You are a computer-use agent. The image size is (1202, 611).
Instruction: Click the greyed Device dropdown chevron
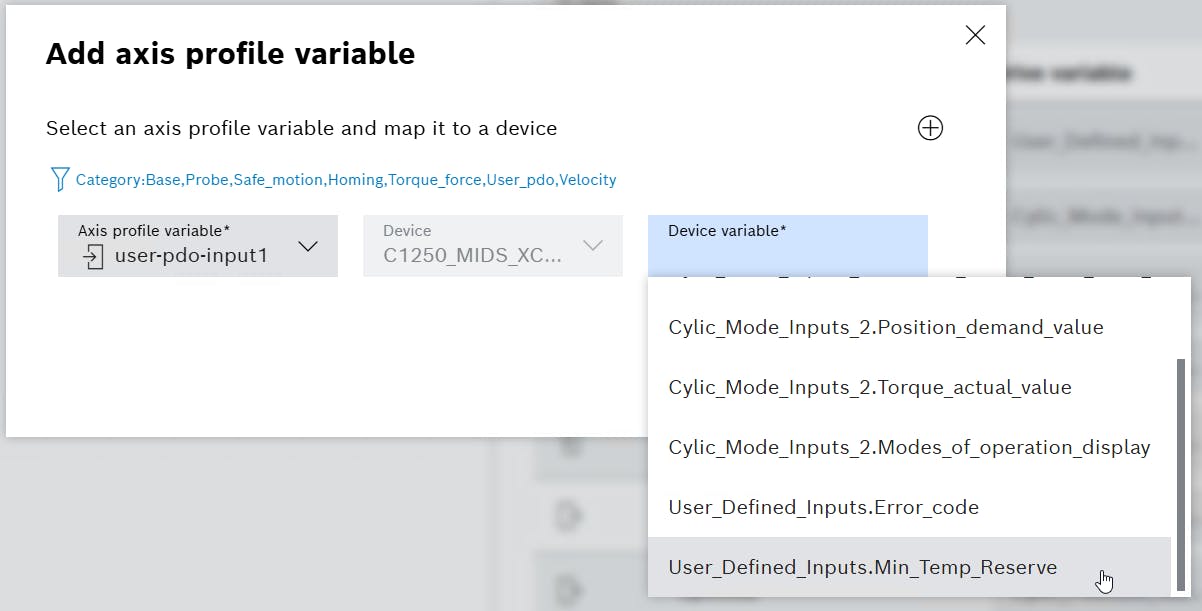(x=593, y=246)
